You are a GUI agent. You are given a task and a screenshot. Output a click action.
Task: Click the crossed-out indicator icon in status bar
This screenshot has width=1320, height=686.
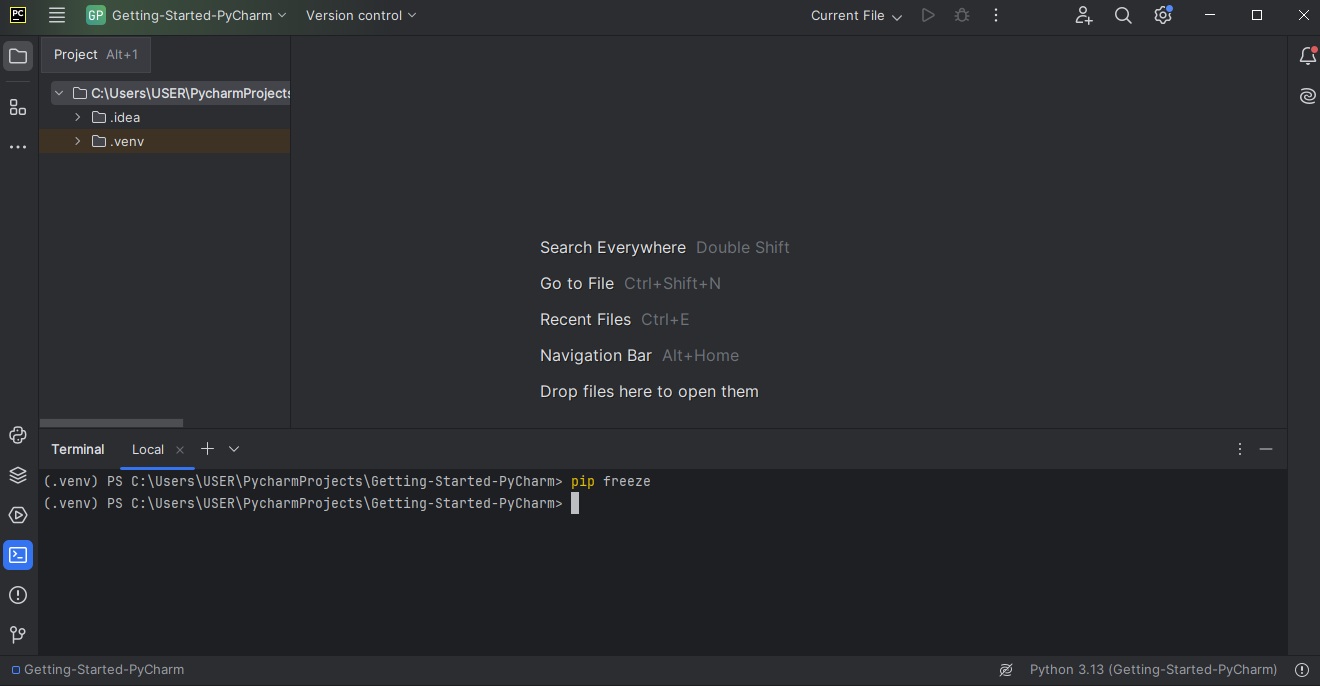(1006, 669)
